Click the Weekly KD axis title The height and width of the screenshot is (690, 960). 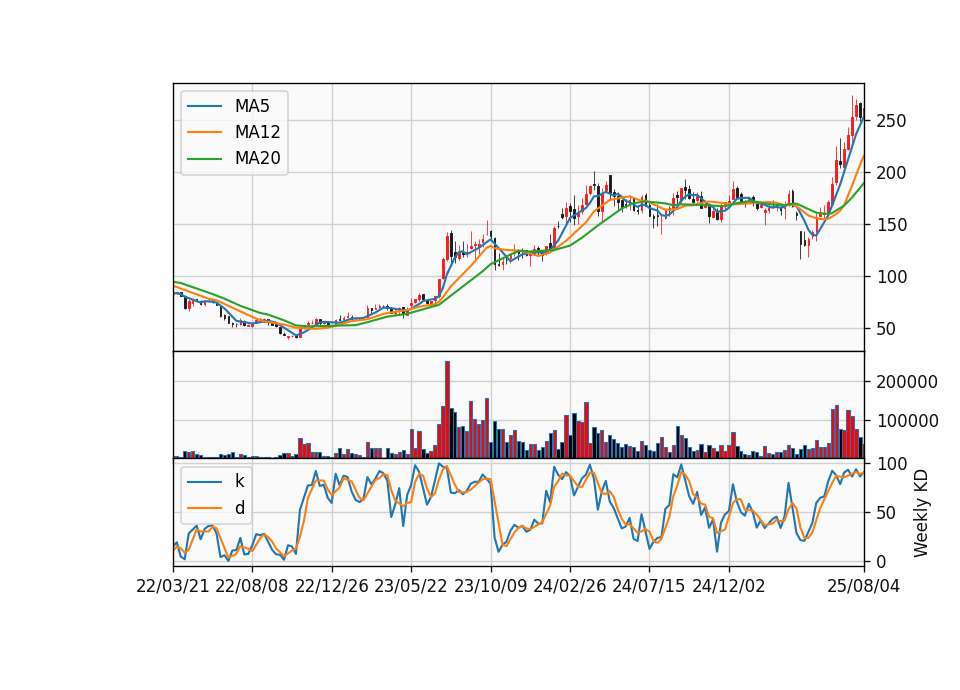coord(921,513)
